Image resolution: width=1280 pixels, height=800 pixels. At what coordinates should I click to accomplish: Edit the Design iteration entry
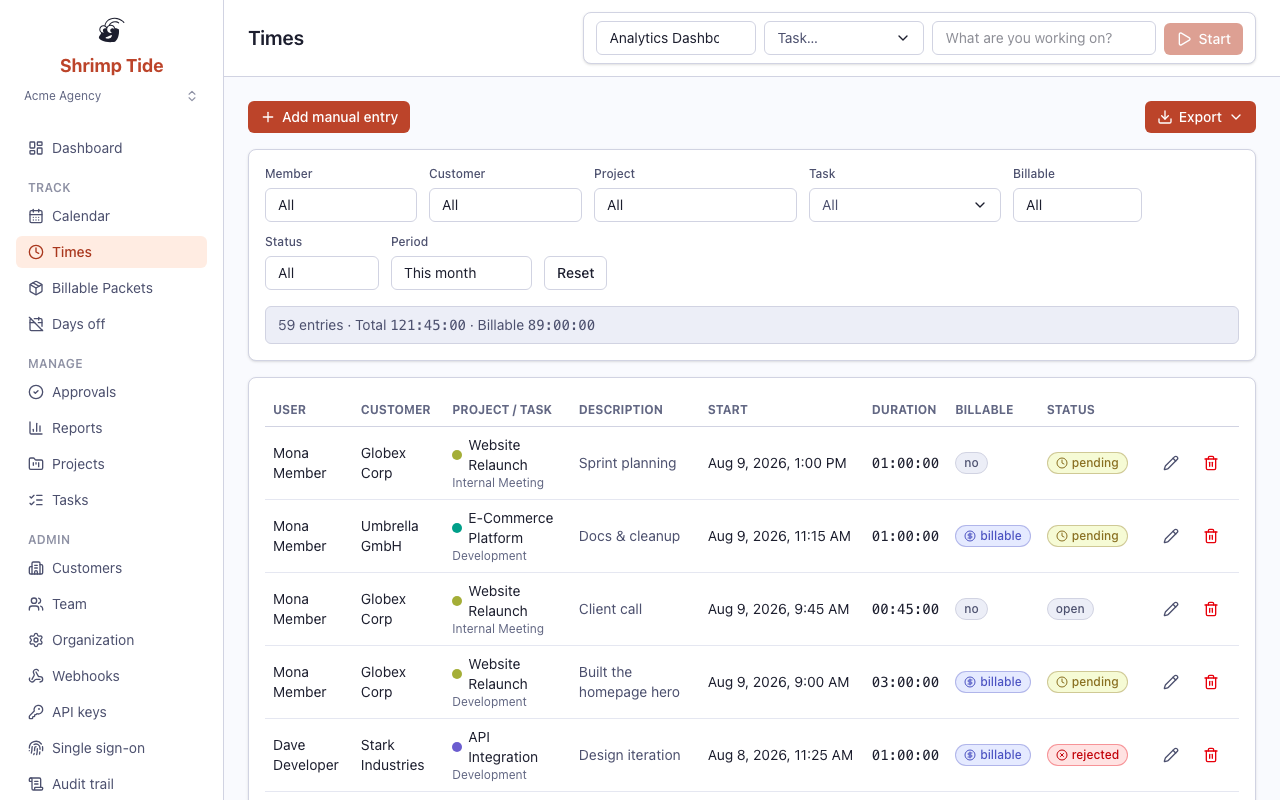1171,755
